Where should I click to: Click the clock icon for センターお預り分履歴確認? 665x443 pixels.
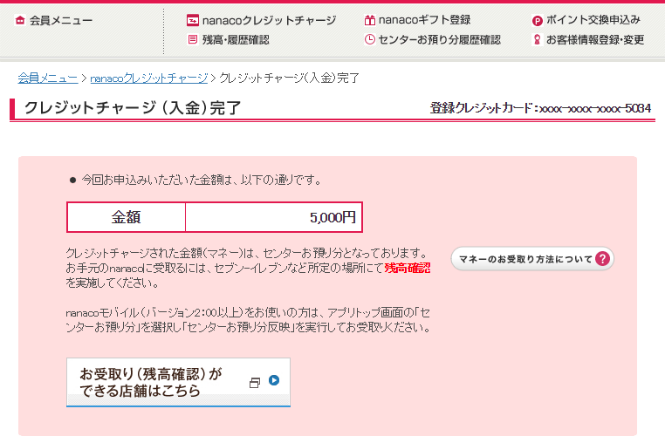(370, 40)
